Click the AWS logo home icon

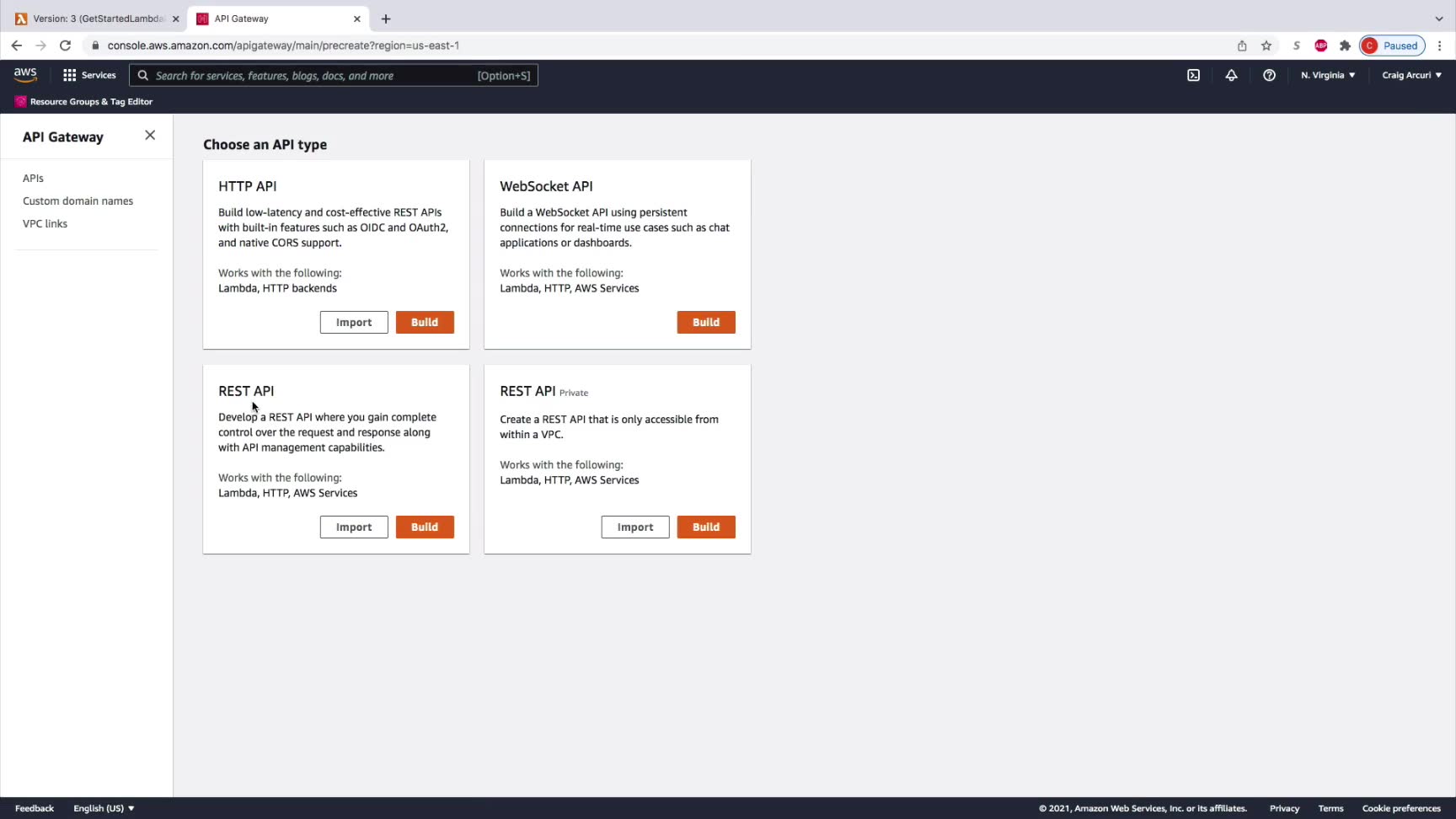tap(25, 75)
